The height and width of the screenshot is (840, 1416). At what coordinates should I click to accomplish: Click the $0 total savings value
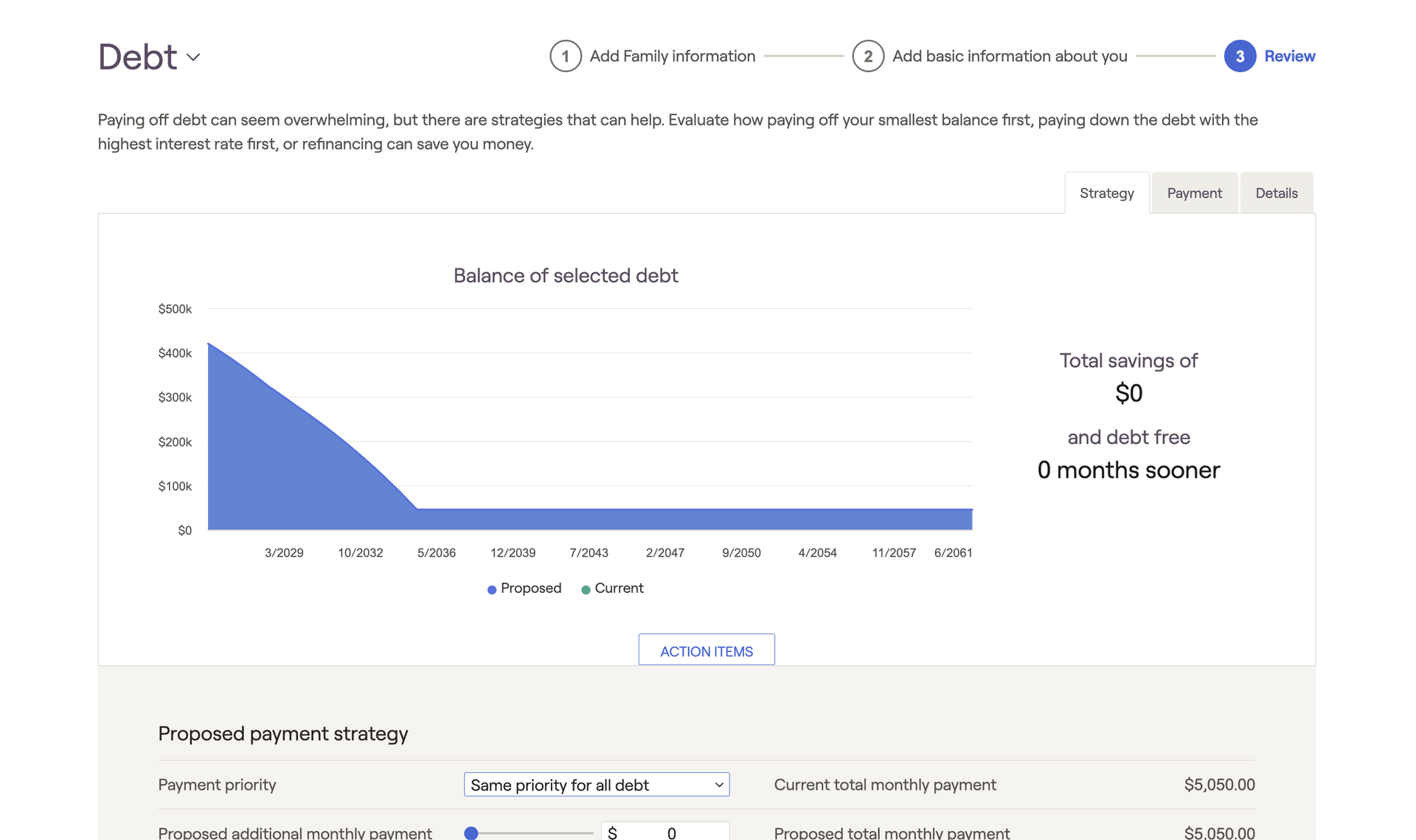(1128, 393)
